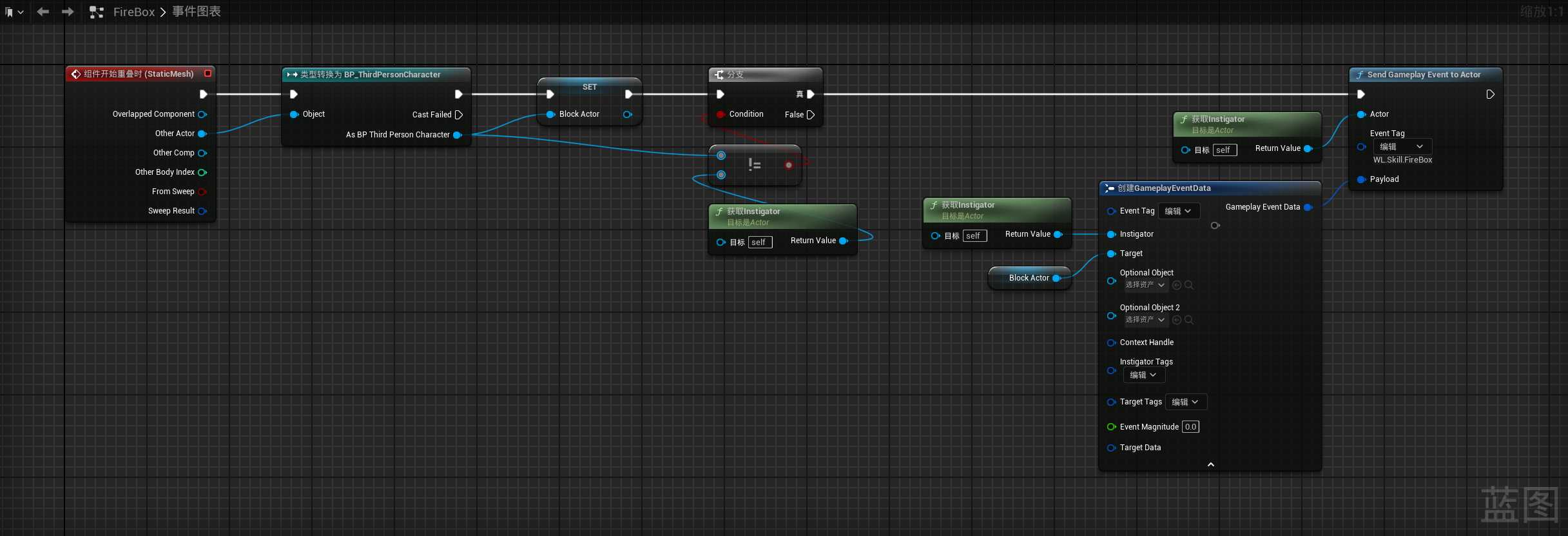Collapse the GameplayEventData node with bottom chevron
This screenshot has width=1568, height=536.
[1210, 464]
